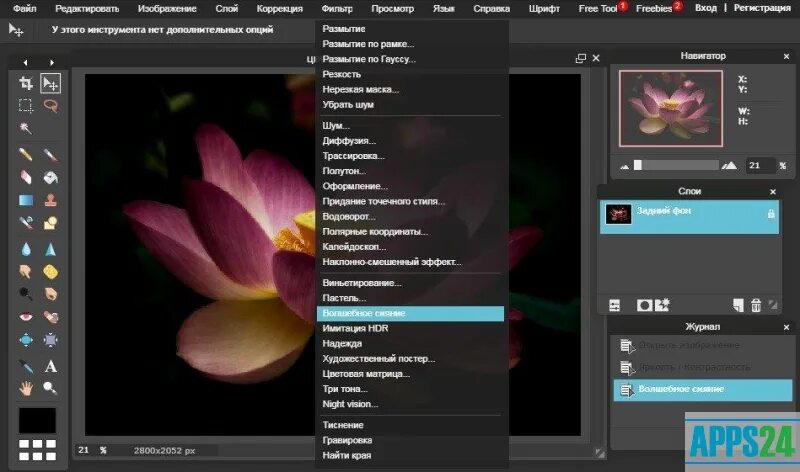
Task: Select the Pinch tool
Action: (x=51, y=339)
